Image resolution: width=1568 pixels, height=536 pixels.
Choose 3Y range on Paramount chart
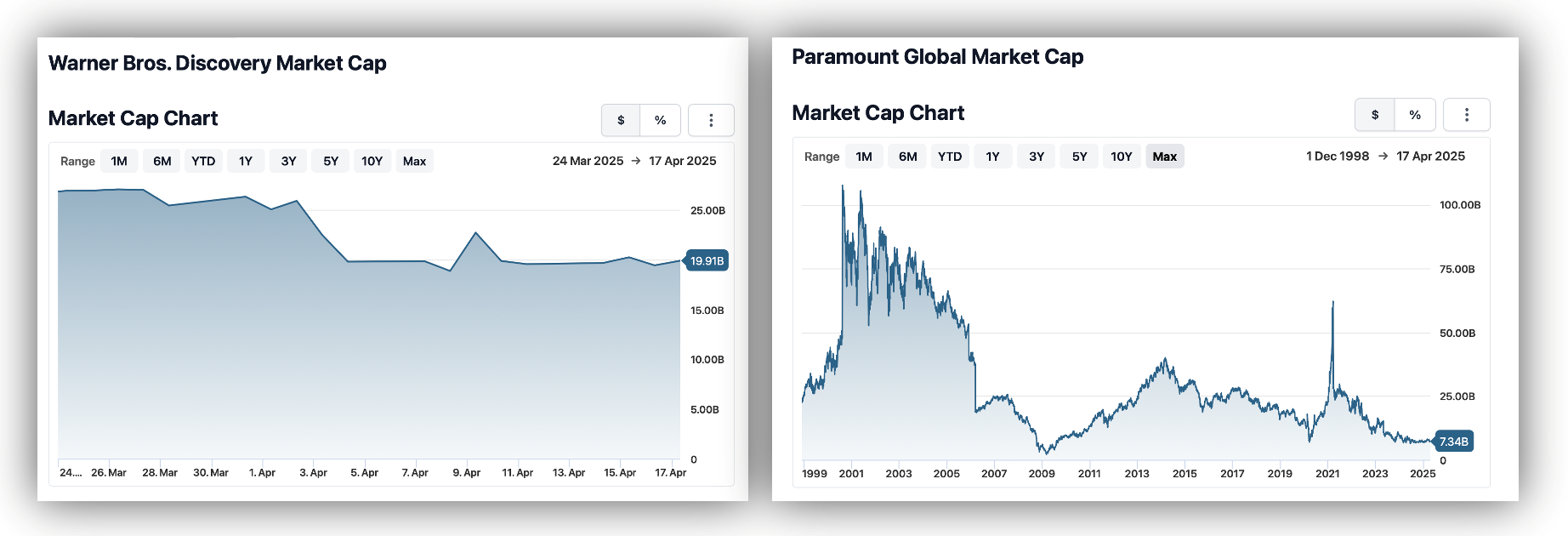coord(1037,157)
